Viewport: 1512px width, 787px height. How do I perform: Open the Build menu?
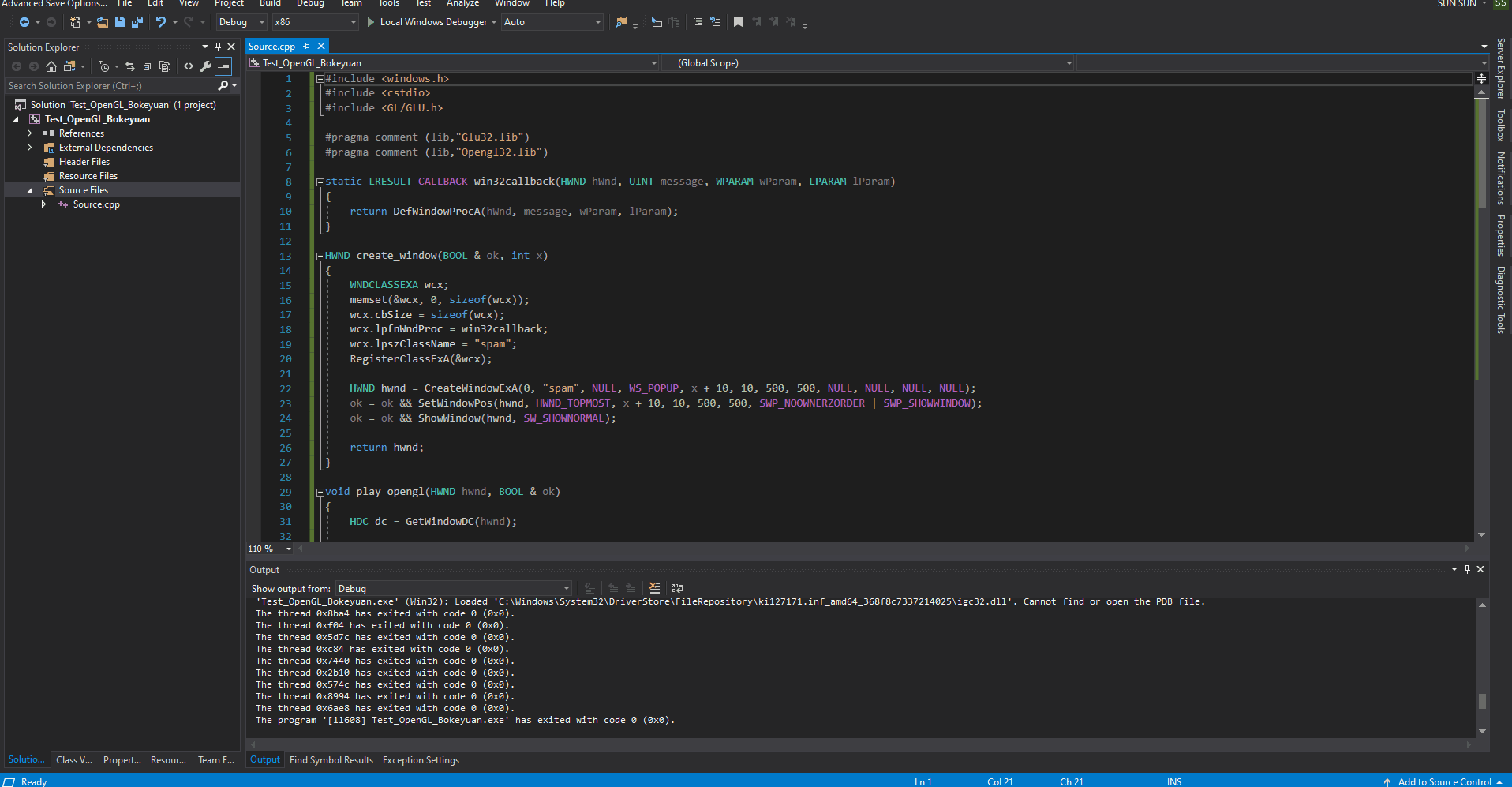270,3
